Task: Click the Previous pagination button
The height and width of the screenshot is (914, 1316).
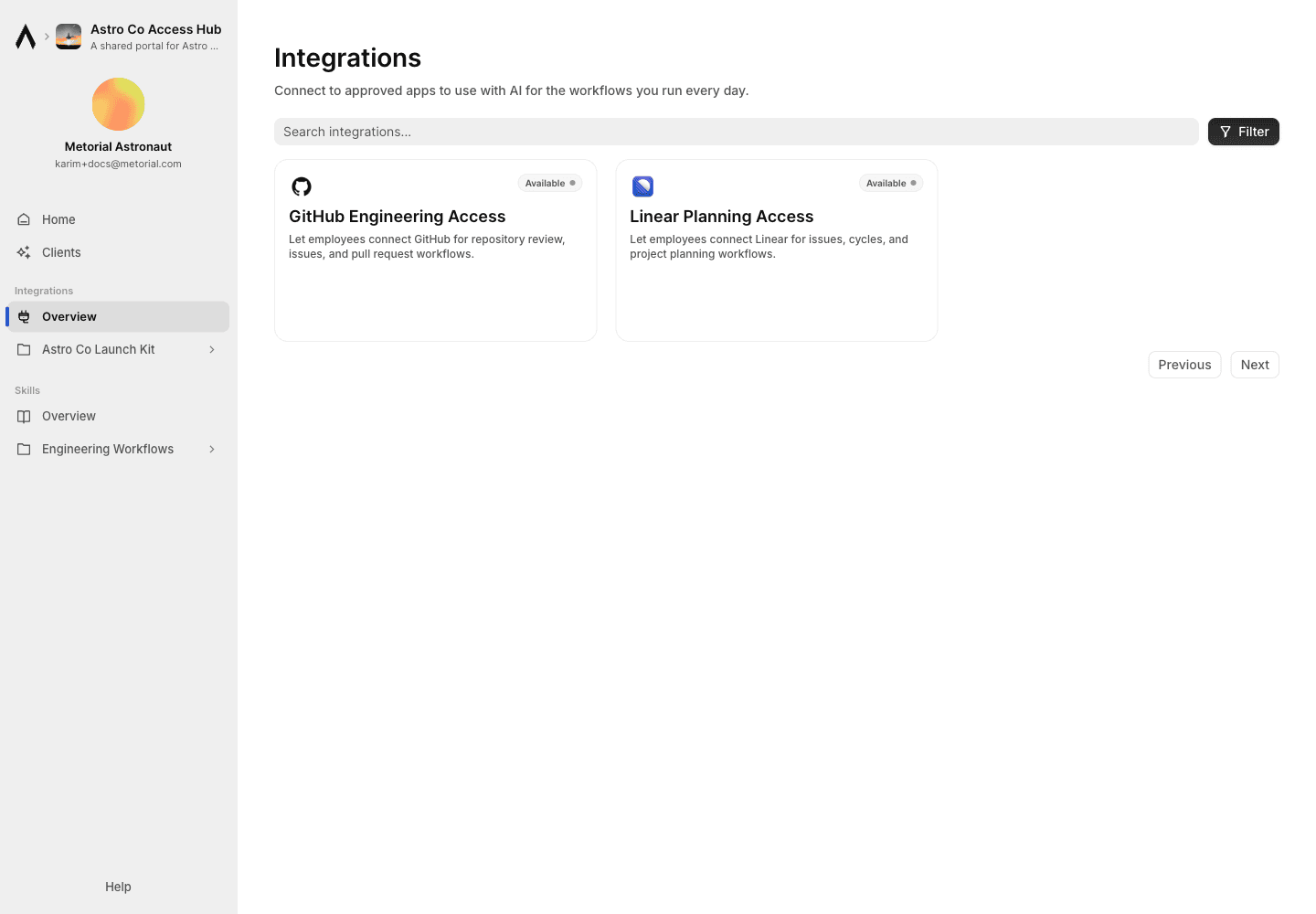Action: click(x=1184, y=365)
